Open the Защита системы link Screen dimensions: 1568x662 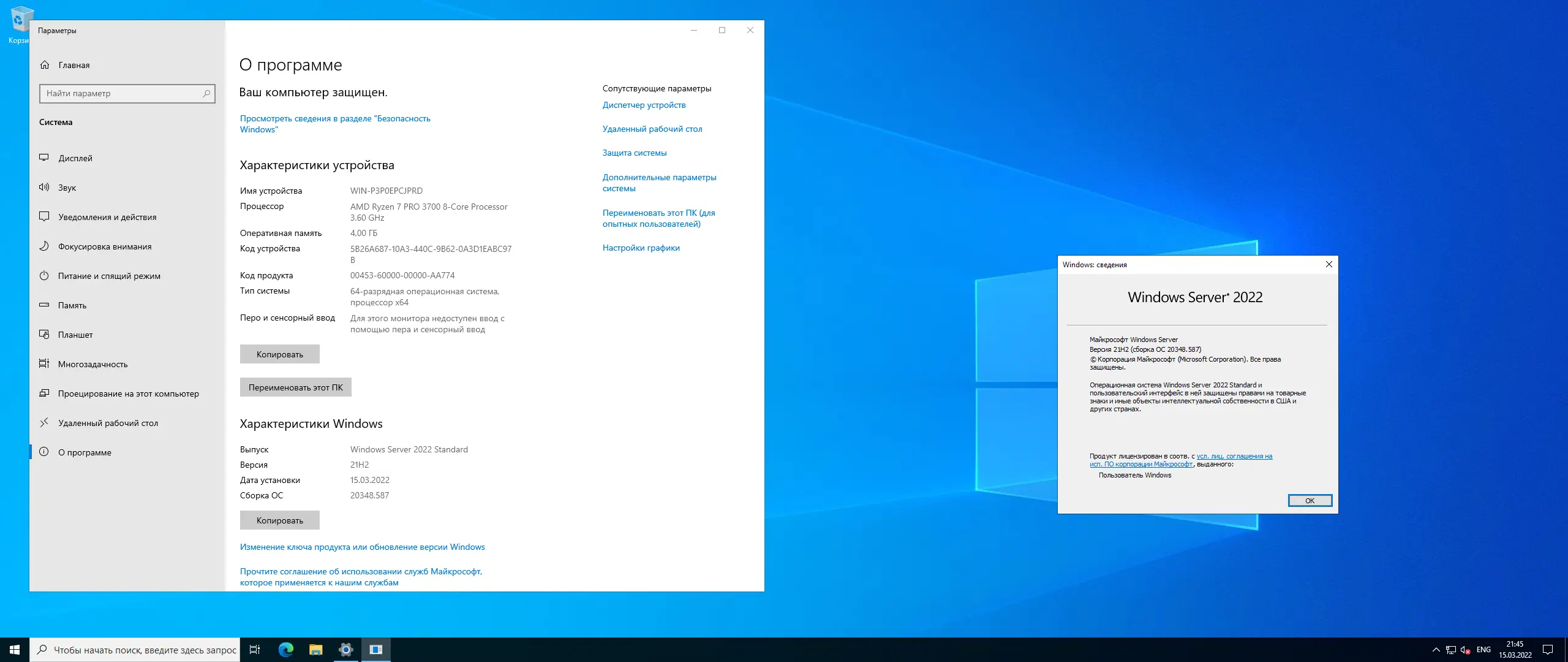point(635,153)
